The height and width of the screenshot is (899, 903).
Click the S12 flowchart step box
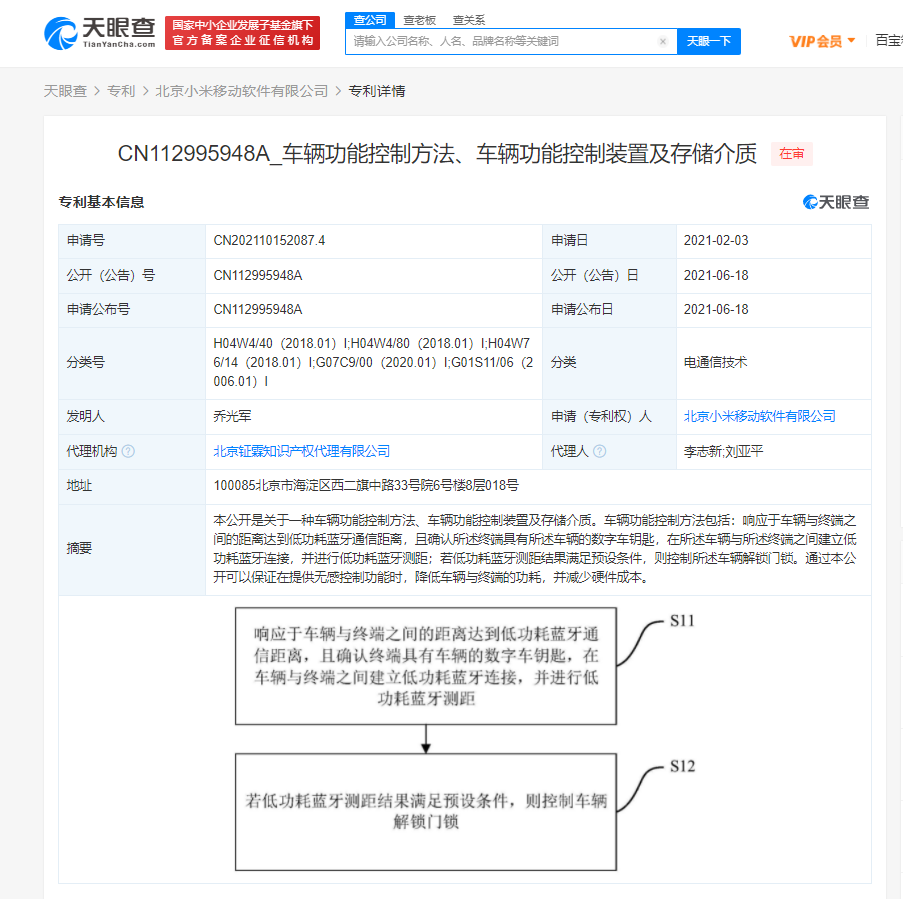pos(424,812)
